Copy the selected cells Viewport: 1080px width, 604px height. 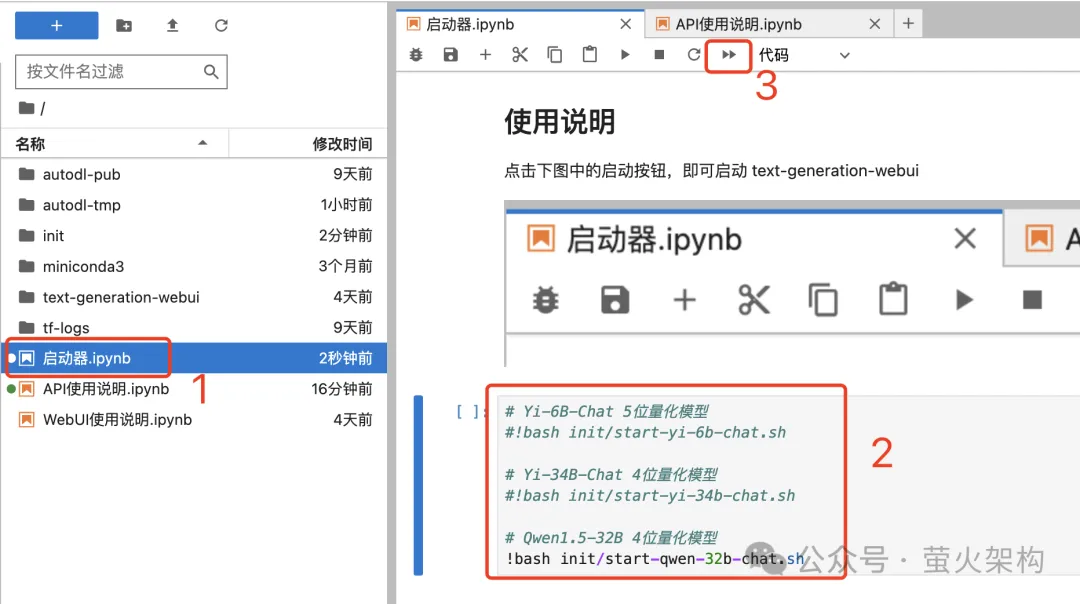coord(555,55)
